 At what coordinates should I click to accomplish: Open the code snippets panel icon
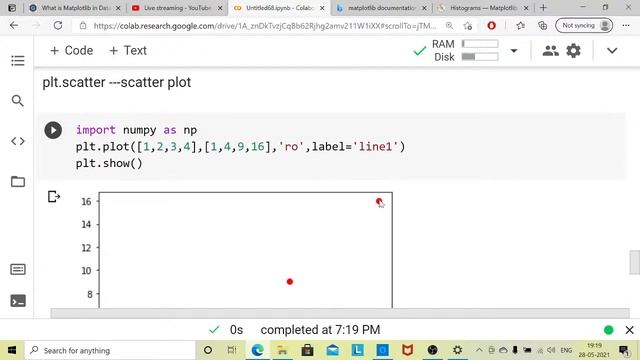18,141
